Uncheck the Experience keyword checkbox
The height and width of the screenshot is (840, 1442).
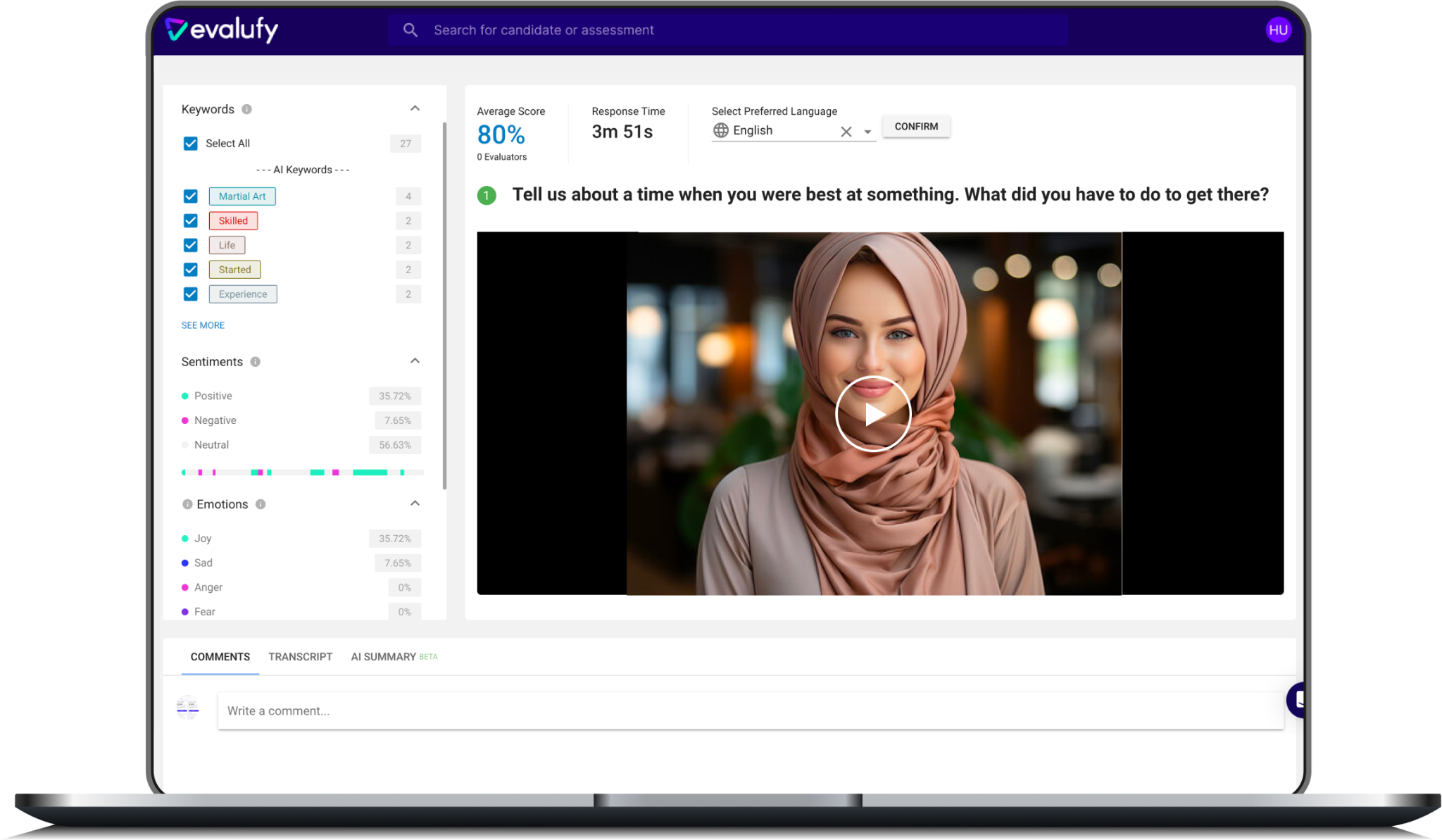pos(190,294)
